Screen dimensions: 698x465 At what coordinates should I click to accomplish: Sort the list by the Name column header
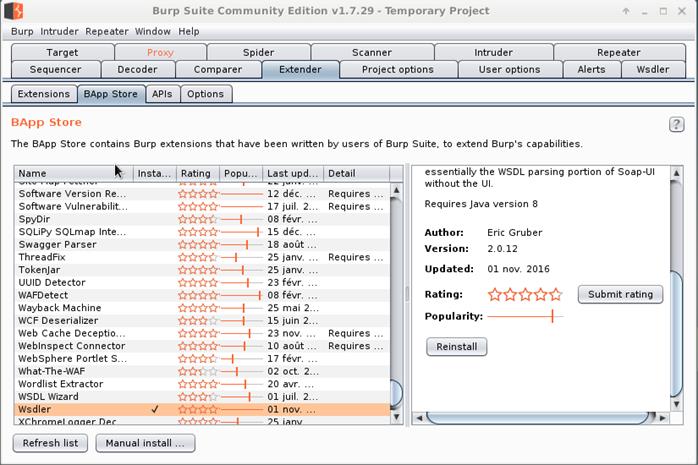(73, 173)
